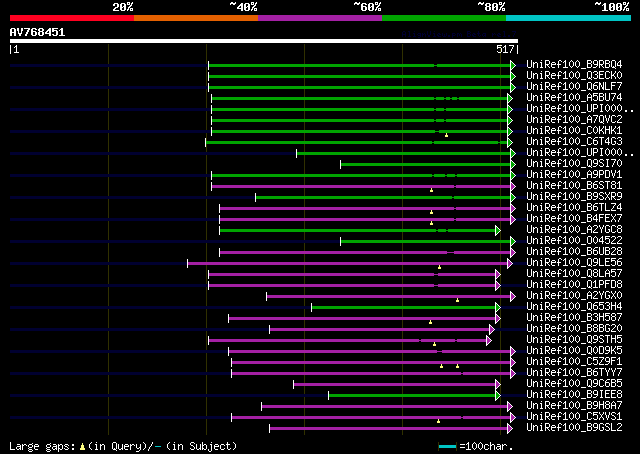
Task: Click the arrowhead ending the UniRef100_Q9STH5 alignment
Action: coord(489,340)
